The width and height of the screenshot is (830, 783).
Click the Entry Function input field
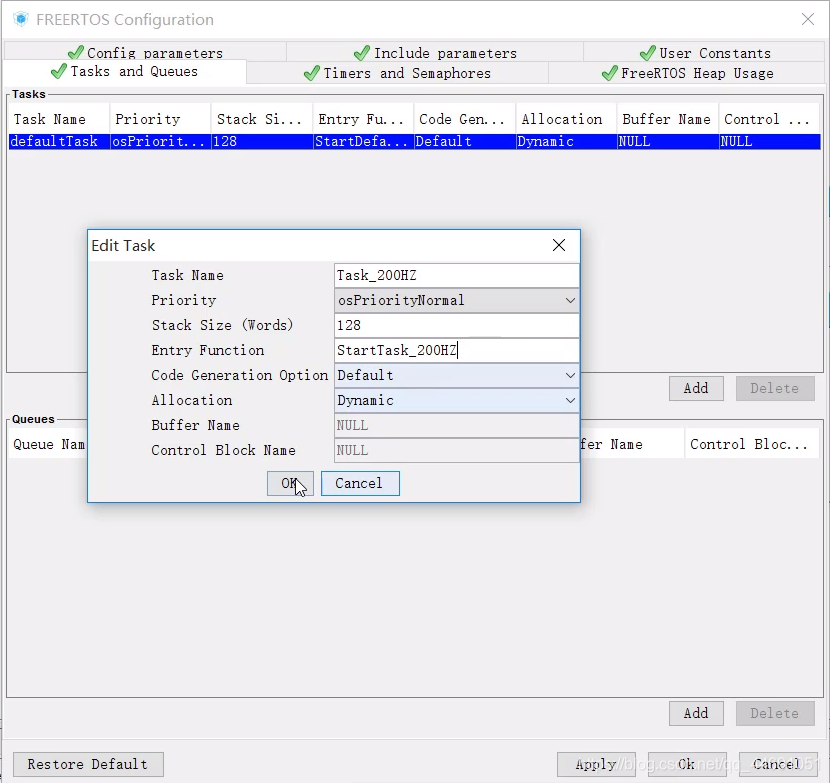[457, 350]
